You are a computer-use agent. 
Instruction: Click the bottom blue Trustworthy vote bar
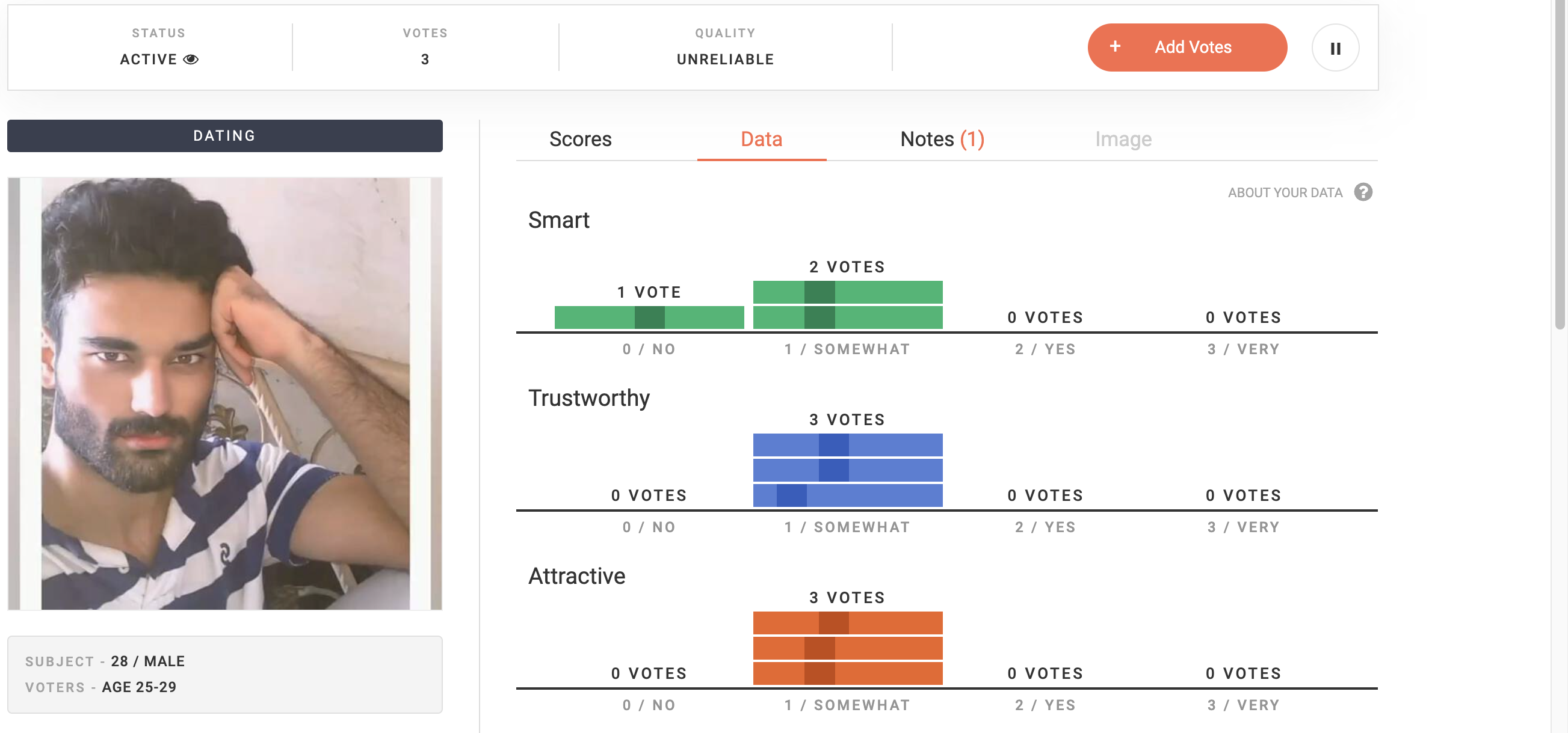[847, 495]
